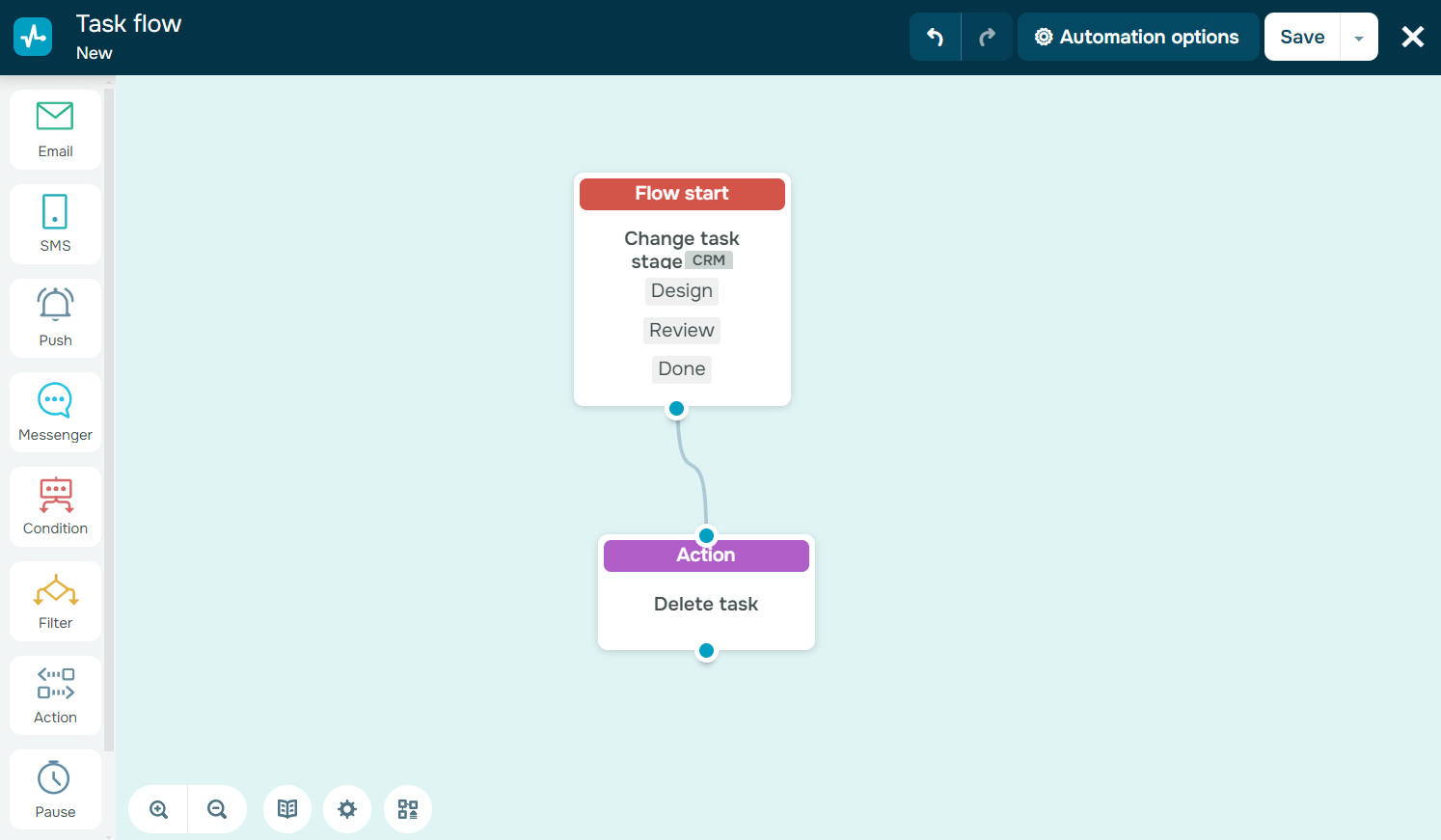Open the guide book icon
Screen dimensions: 1441x840
[x=287, y=809]
